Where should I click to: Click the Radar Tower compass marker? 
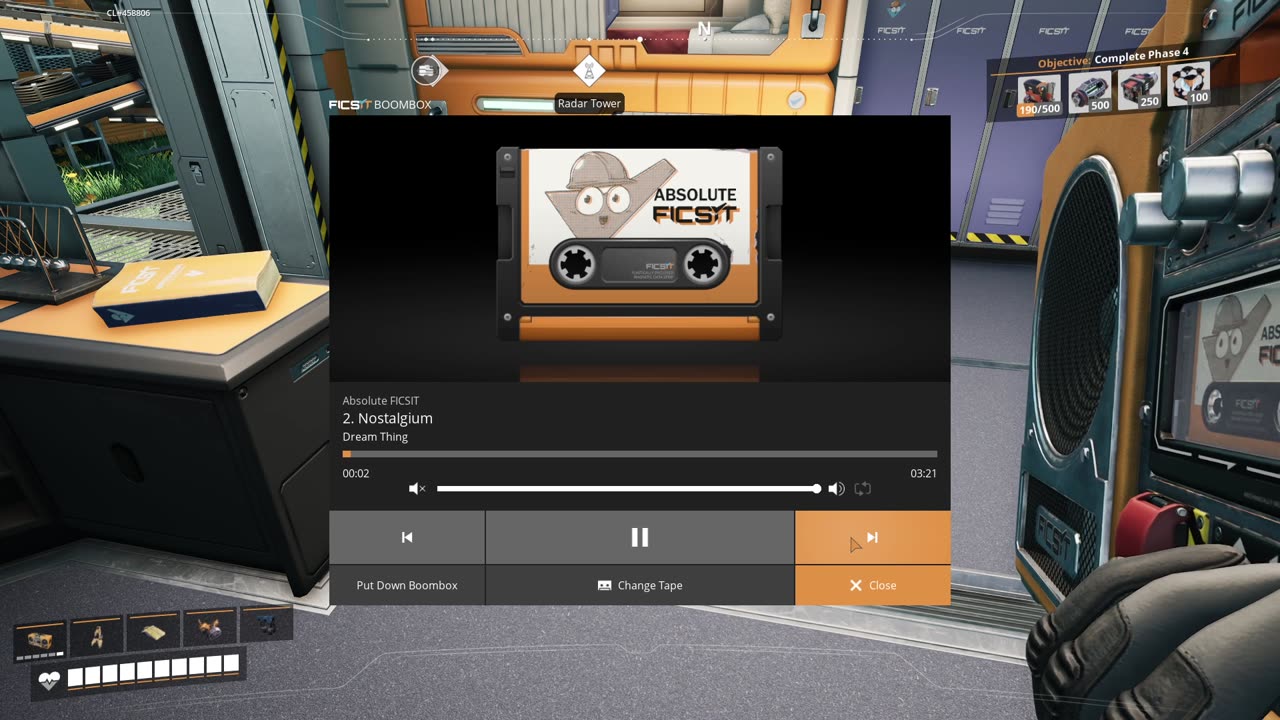click(x=589, y=71)
